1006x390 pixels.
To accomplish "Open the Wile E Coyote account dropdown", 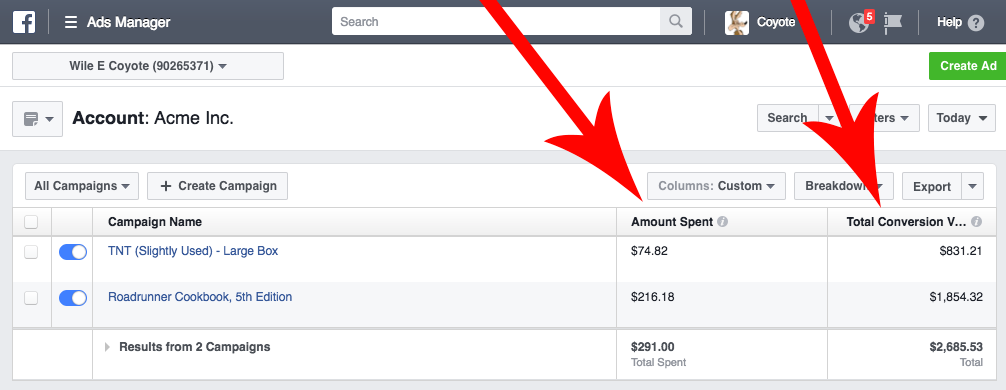I will (x=148, y=66).
